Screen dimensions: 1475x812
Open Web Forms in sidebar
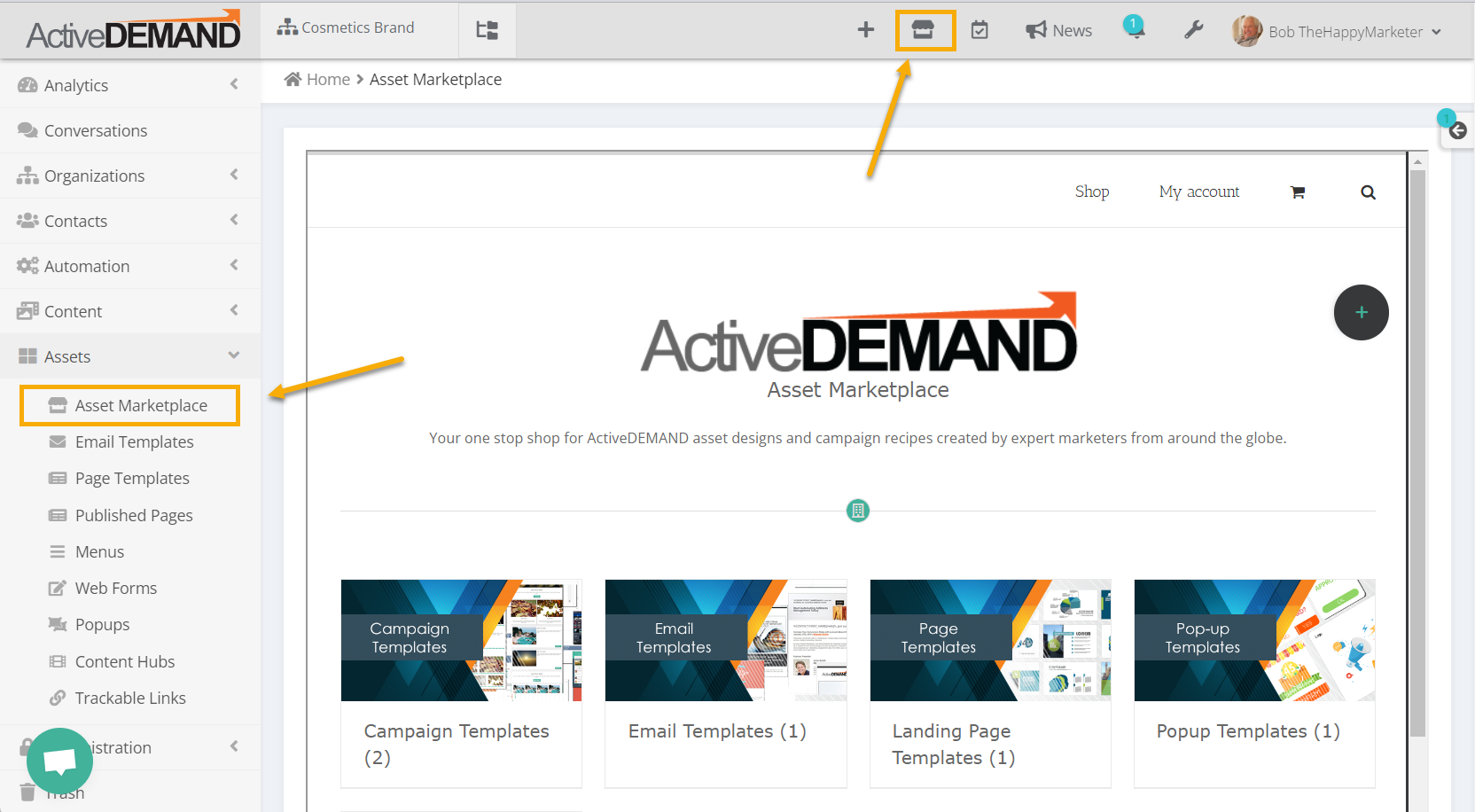click(x=116, y=588)
